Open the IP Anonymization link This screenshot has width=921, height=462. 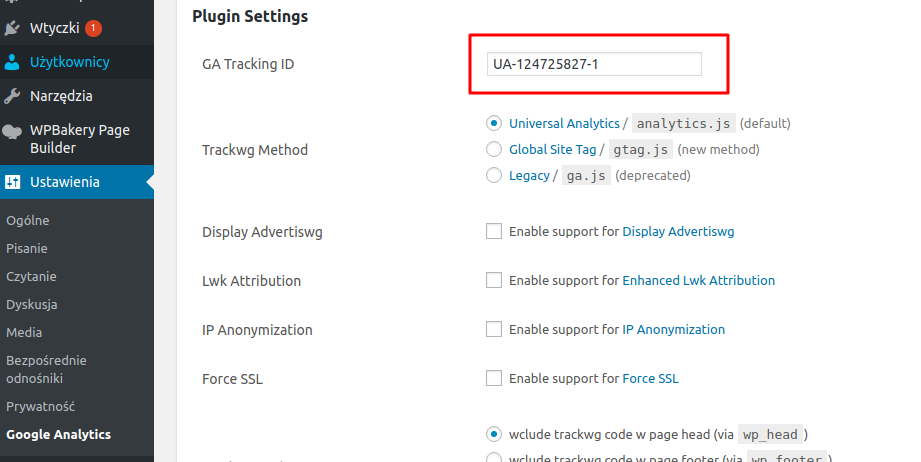click(674, 329)
